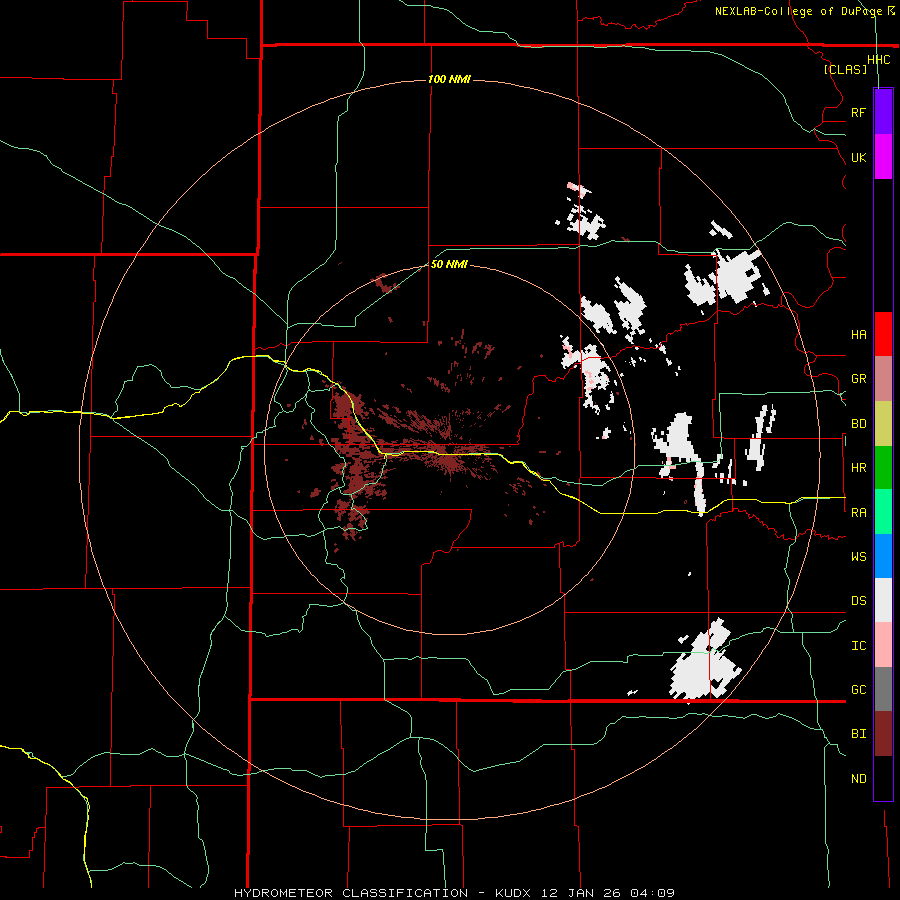
Task: Click the green HR heavy rain swatch
Action: 883,467
